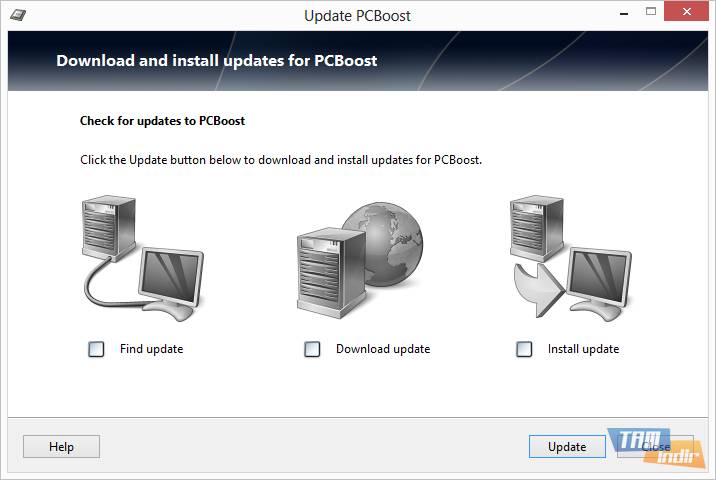Open Help for the updater
The width and height of the screenshot is (716, 480).
pyautogui.click(x=61, y=447)
